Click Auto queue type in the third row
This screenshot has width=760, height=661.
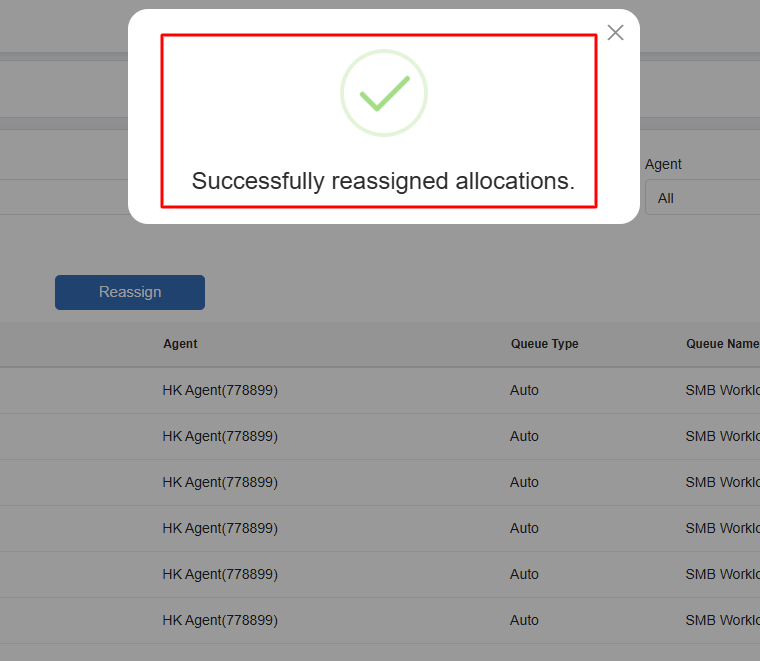click(x=524, y=482)
